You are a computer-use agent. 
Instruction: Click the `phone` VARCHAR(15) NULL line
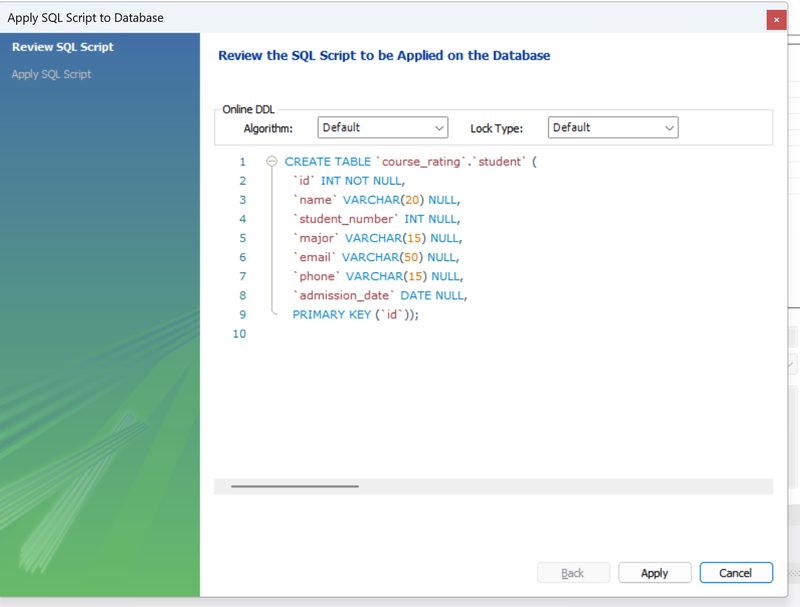tap(378, 276)
